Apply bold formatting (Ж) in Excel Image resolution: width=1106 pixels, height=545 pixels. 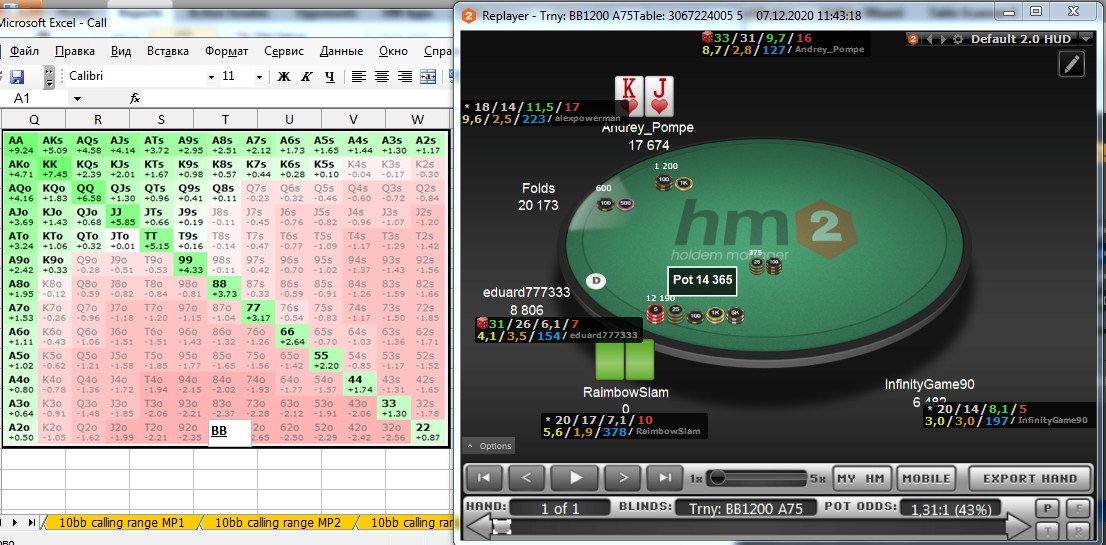[284, 77]
